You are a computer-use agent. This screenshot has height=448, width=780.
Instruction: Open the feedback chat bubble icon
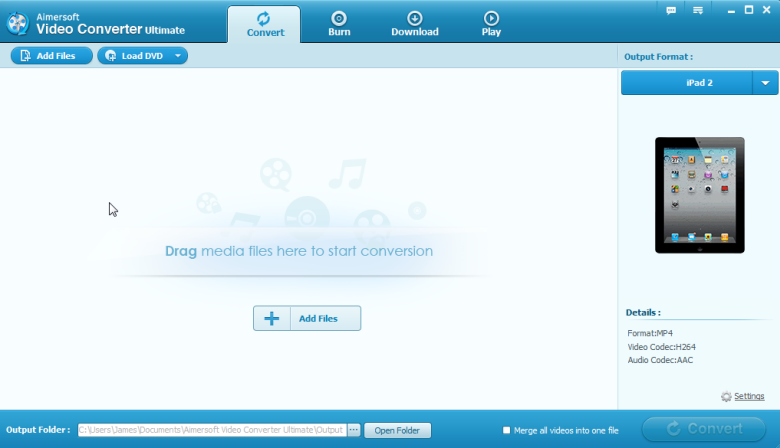tap(671, 10)
